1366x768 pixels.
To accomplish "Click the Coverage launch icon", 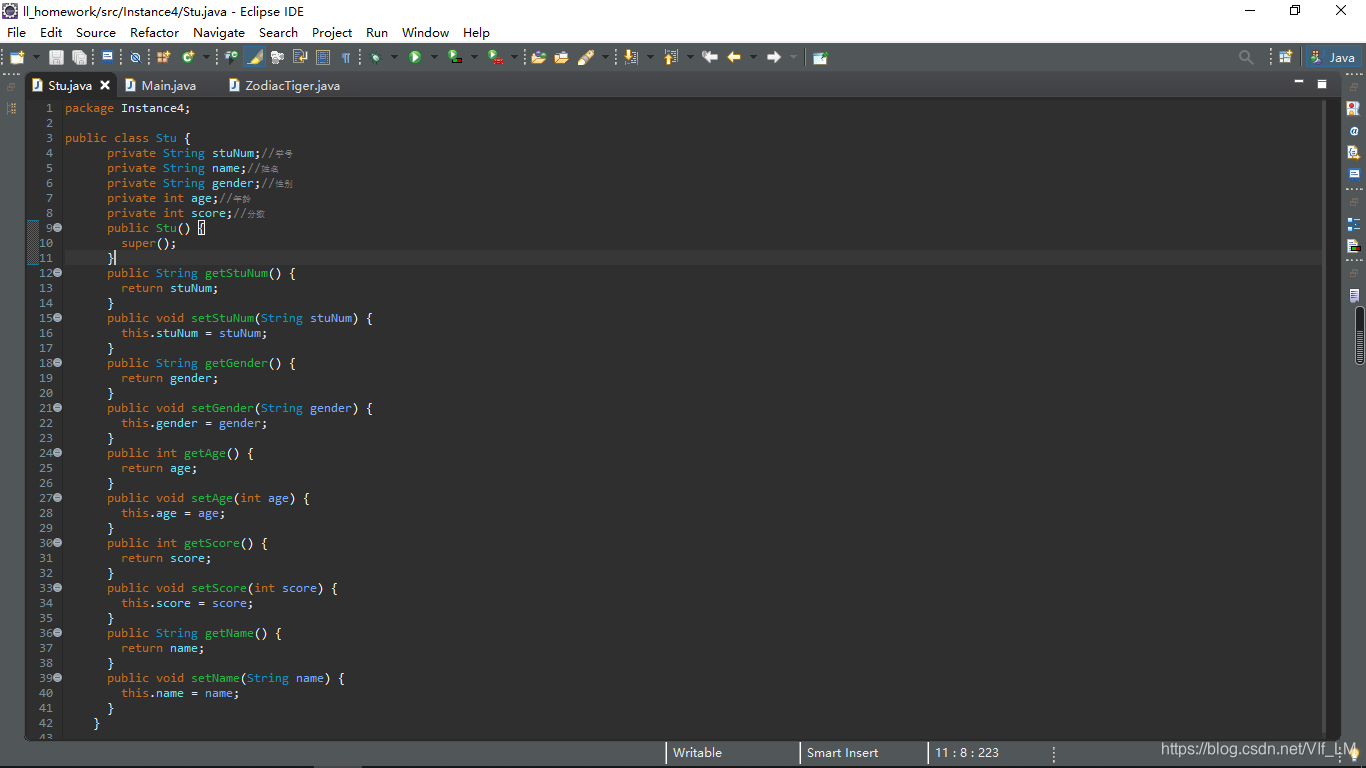I will coord(455,57).
